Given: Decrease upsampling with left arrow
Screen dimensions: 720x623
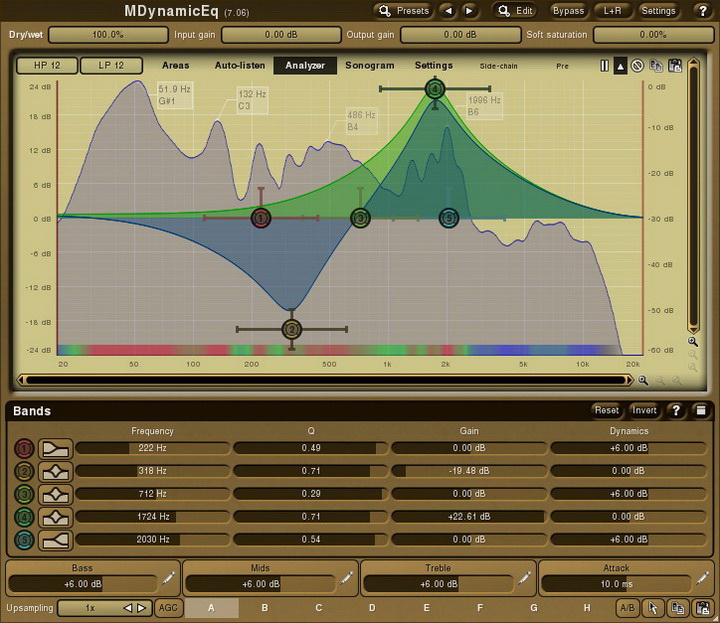Looking at the screenshot, I should pos(128,608).
